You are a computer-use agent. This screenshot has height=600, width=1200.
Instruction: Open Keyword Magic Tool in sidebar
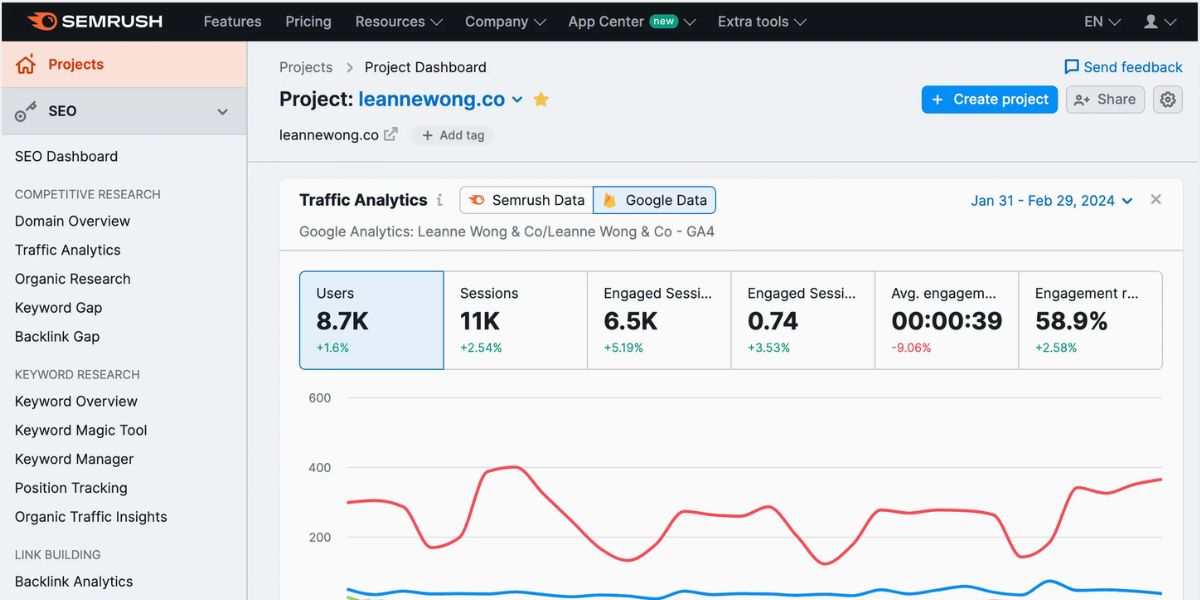point(81,430)
